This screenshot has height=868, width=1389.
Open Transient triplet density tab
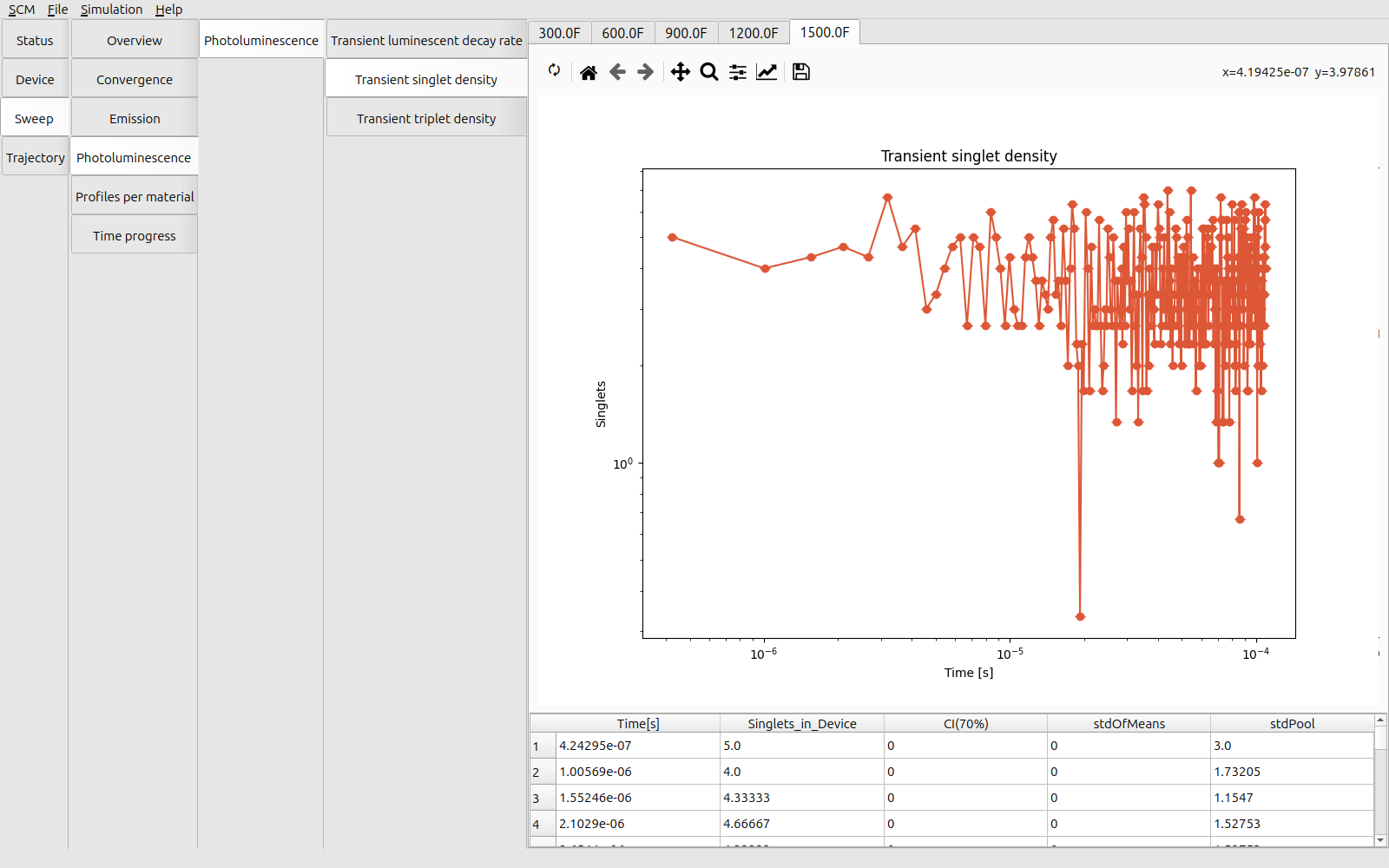point(426,119)
